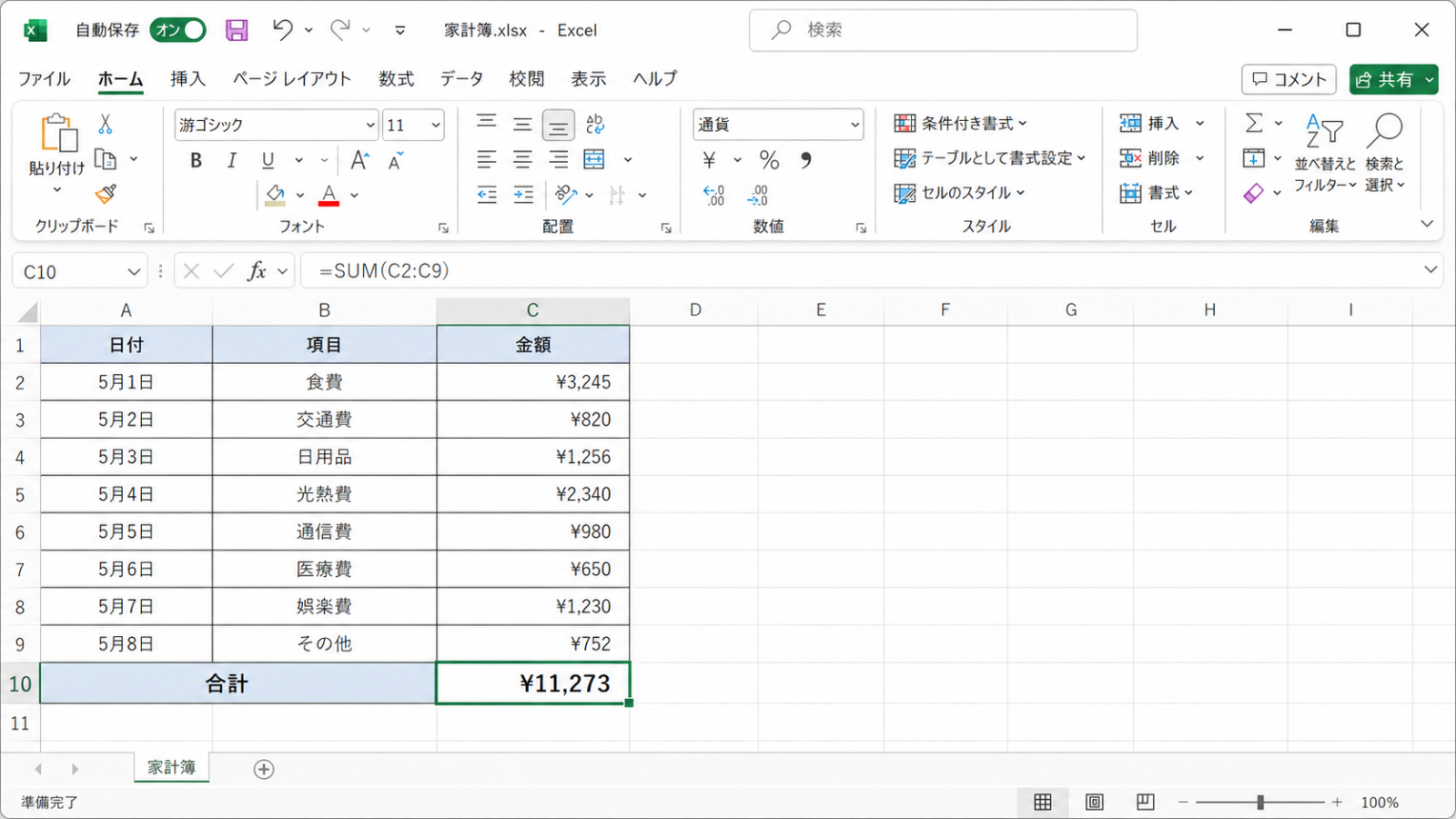
Task: Open the font size dropdown
Action: (436, 125)
